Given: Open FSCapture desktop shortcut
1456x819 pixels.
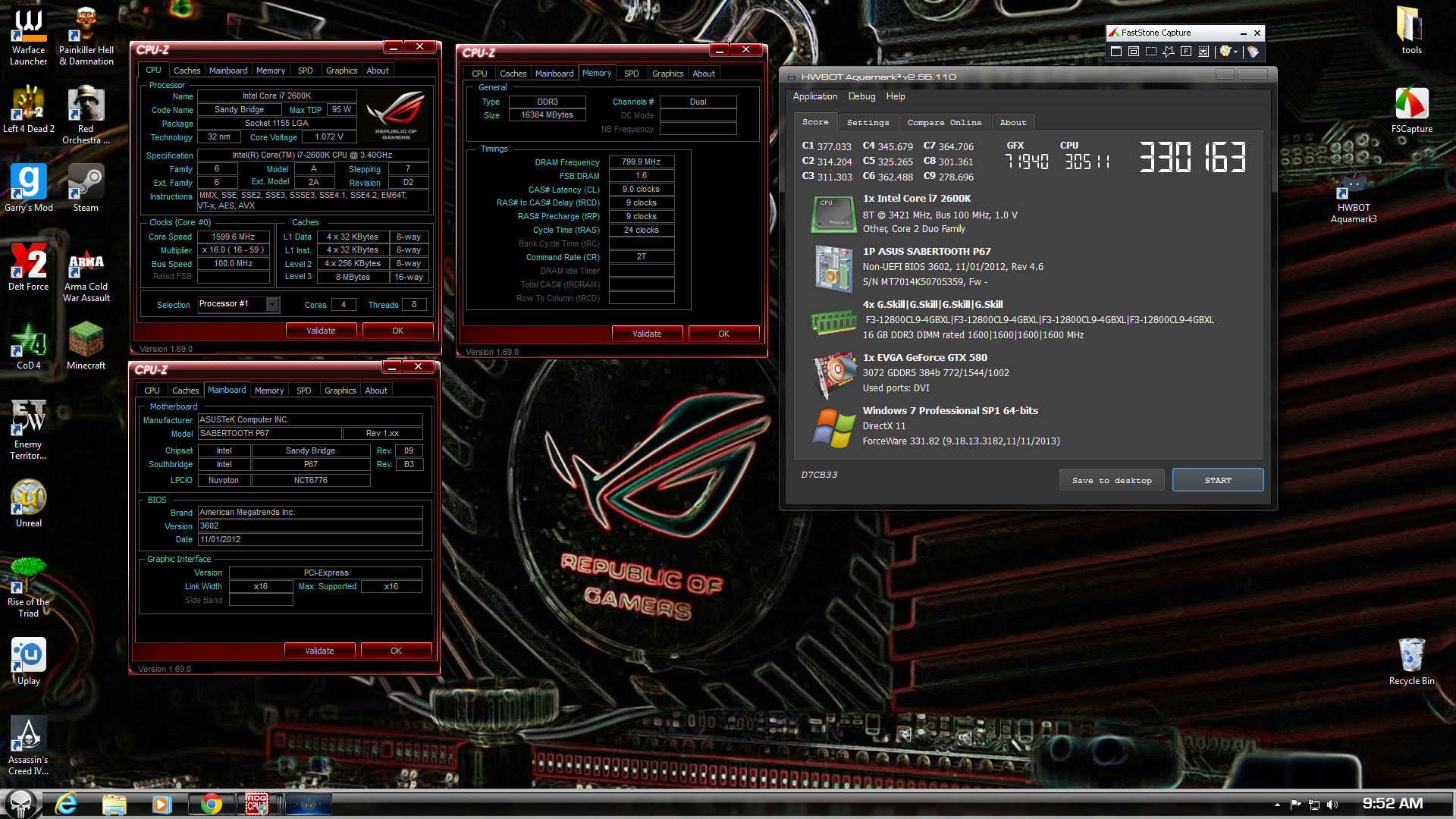Looking at the screenshot, I should coord(1411,110).
